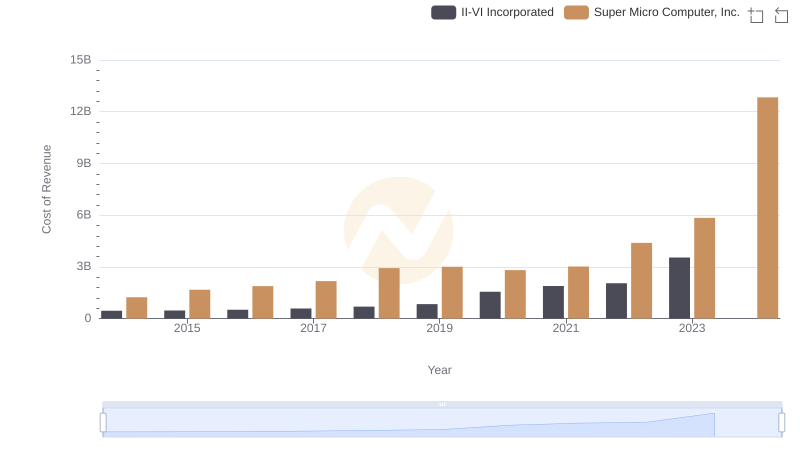Select the Super Micro bar for 2021
Screen dimensions: 800x461
click(x=578, y=293)
